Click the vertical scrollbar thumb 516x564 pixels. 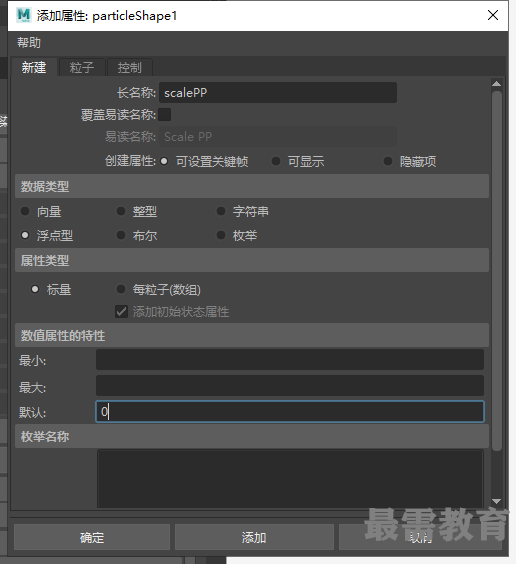pyautogui.click(x=497, y=270)
